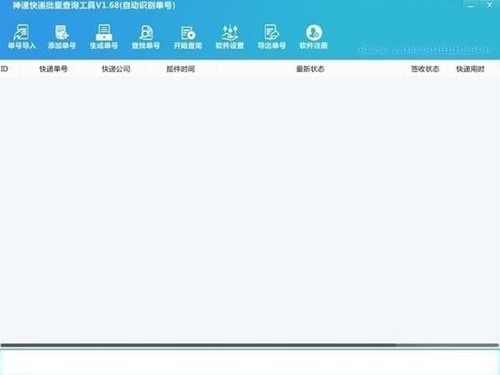Open the 查找单号 search number tool

pyautogui.click(x=146, y=37)
